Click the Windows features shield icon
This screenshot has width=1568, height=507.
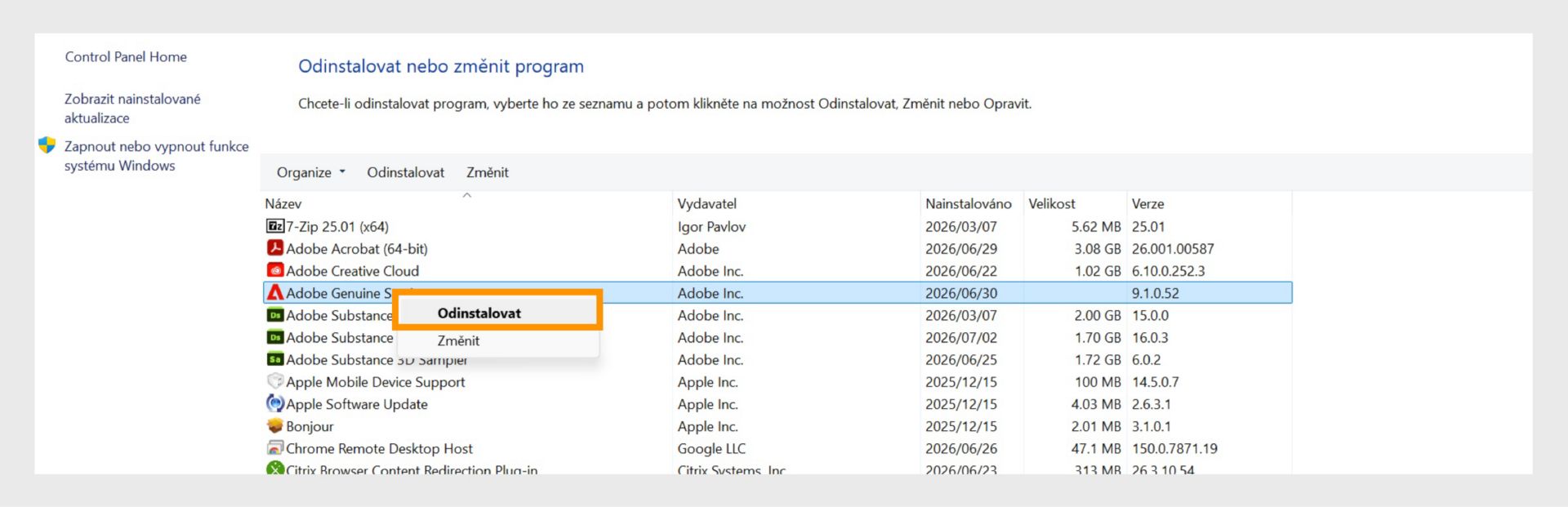[x=47, y=145]
